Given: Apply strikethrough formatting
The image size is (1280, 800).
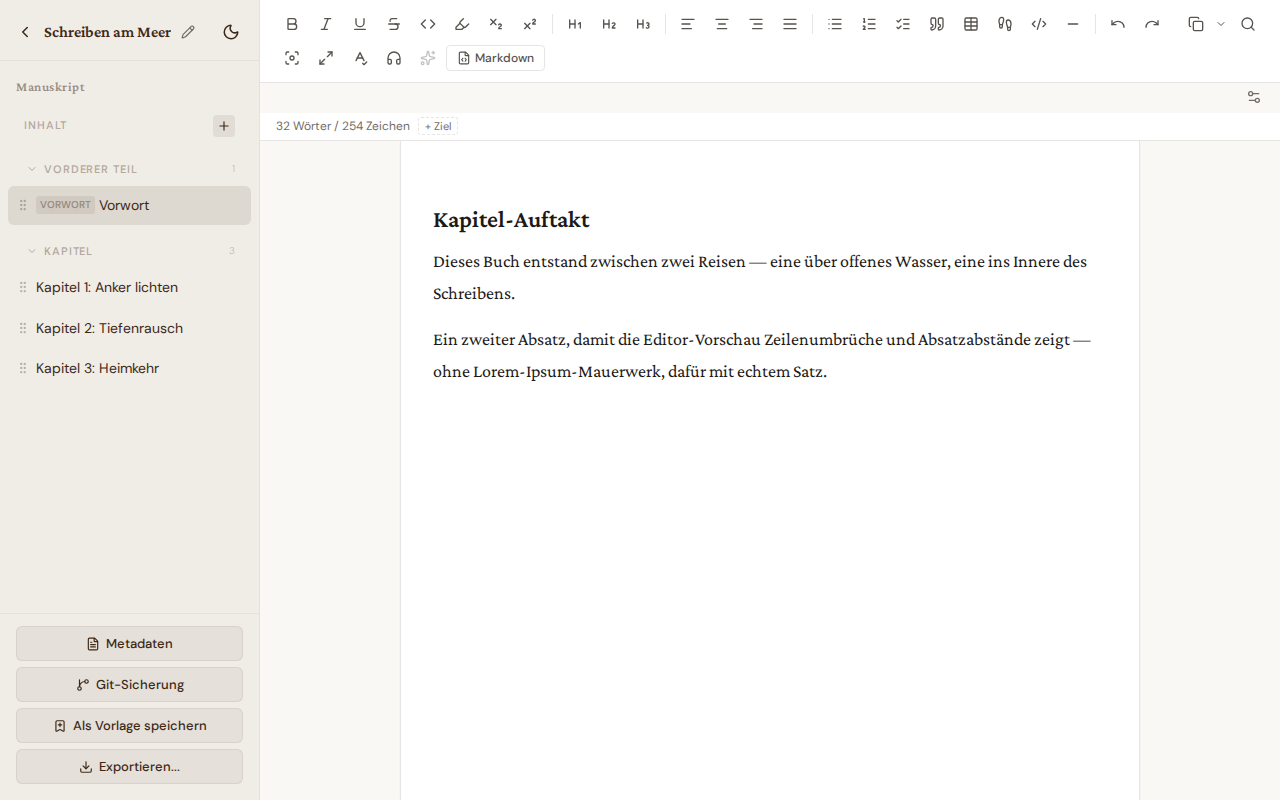Looking at the screenshot, I should click(394, 24).
